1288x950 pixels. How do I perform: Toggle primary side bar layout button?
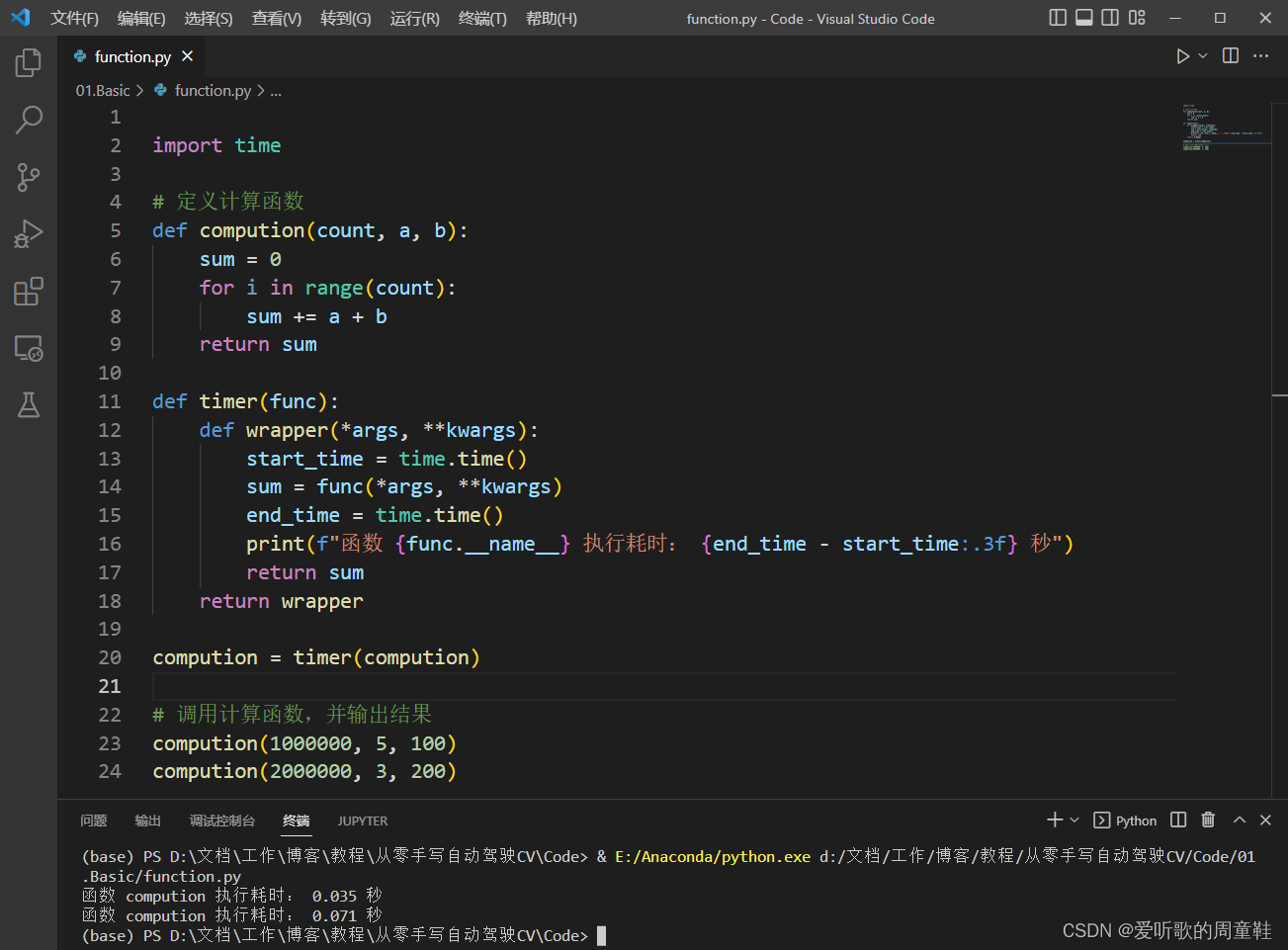point(1058,18)
